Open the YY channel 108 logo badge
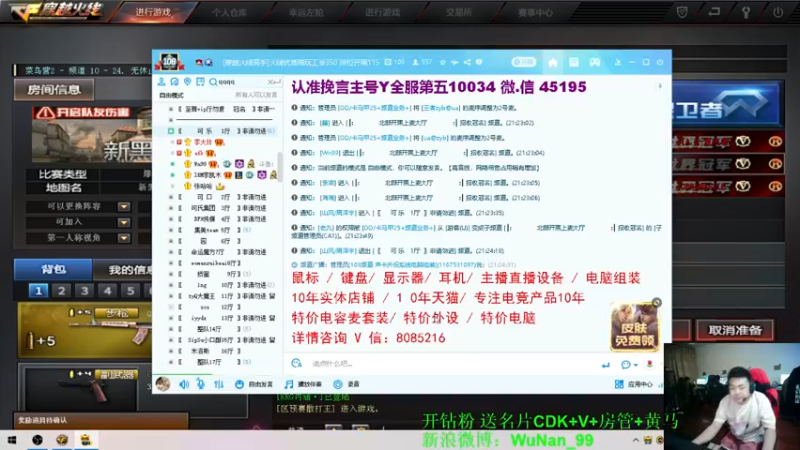Viewport: 800px width, 450px height. point(169,62)
